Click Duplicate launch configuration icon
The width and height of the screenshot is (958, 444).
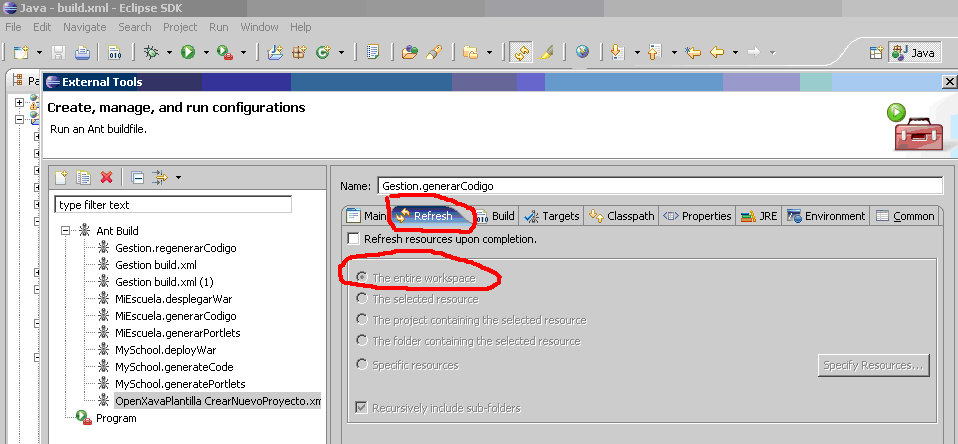click(x=83, y=178)
